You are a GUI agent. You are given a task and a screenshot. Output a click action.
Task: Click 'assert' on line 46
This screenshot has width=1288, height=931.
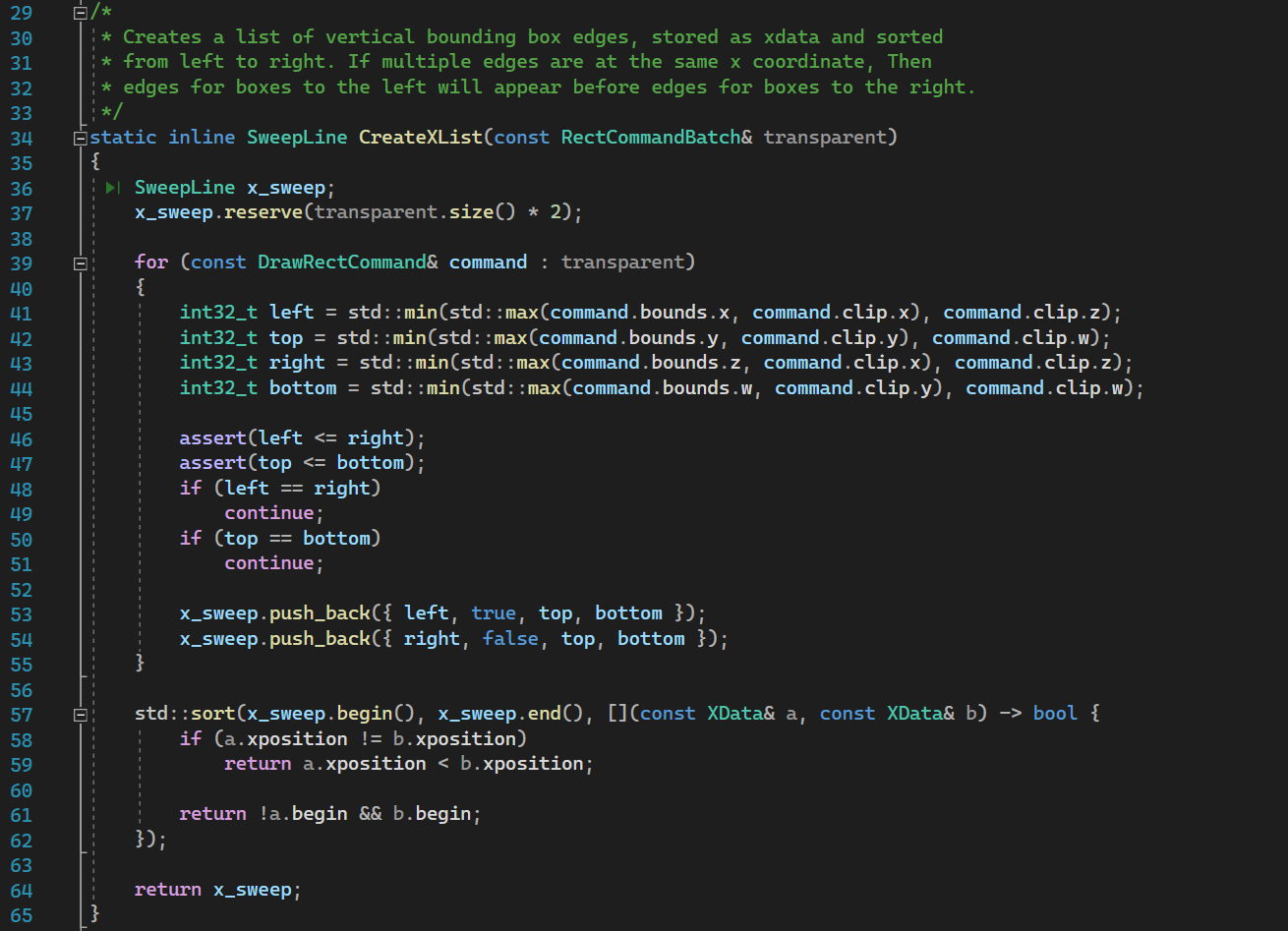(213, 438)
